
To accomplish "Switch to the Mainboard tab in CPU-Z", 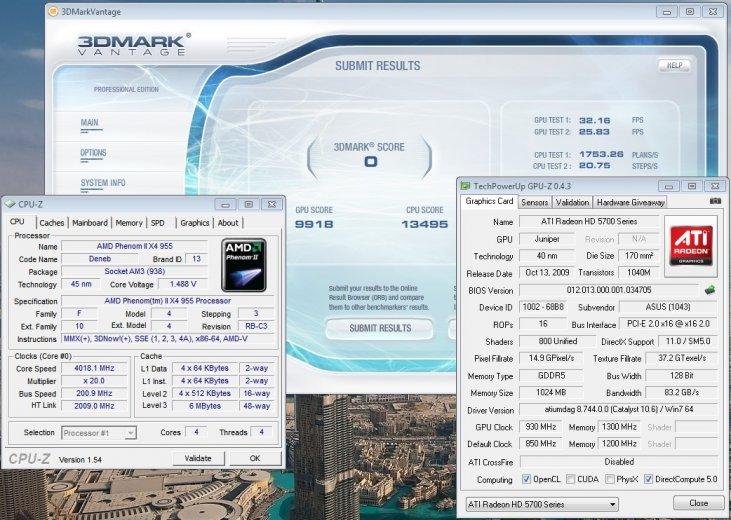I will pos(90,223).
